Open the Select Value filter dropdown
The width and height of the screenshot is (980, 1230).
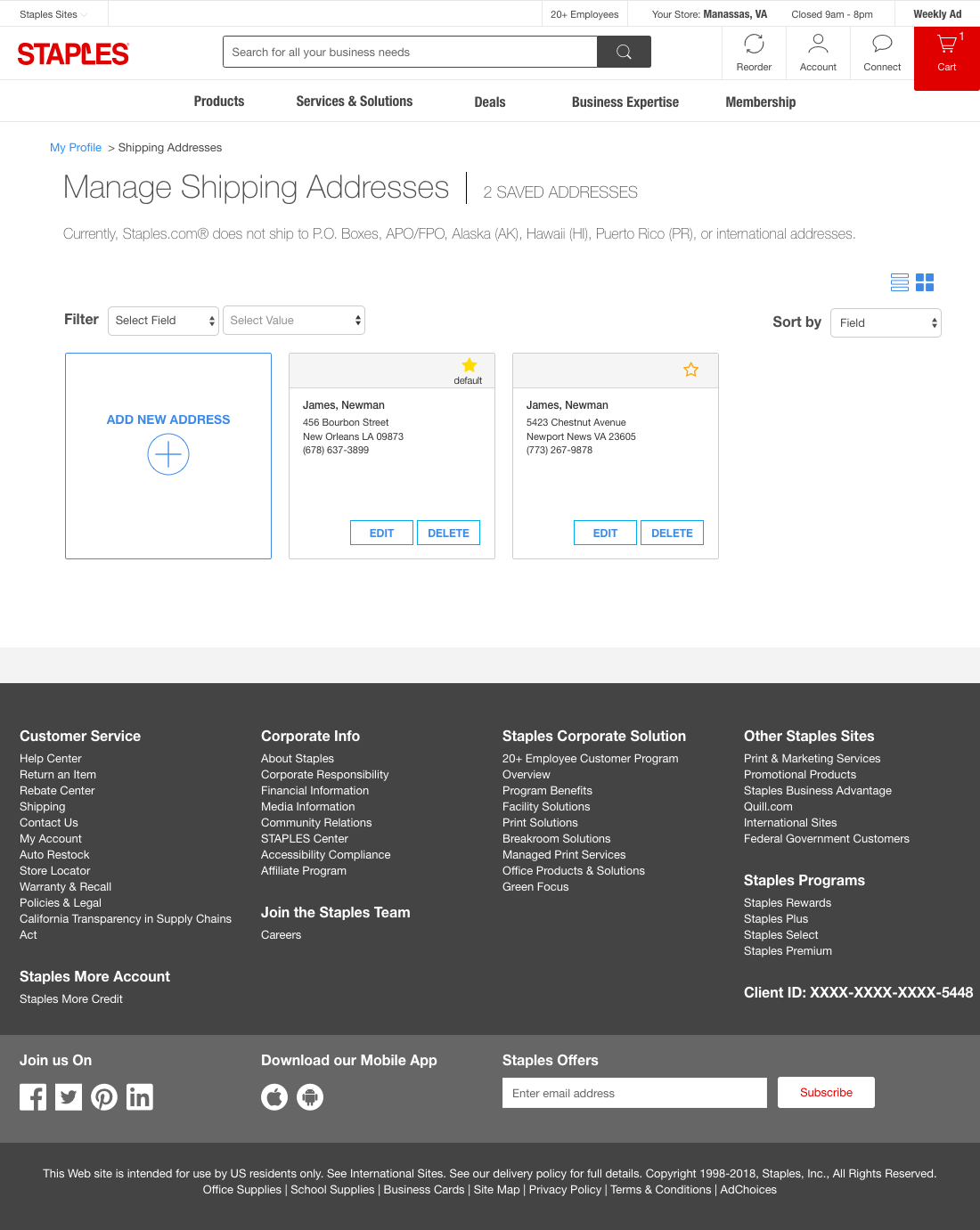pos(294,321)
